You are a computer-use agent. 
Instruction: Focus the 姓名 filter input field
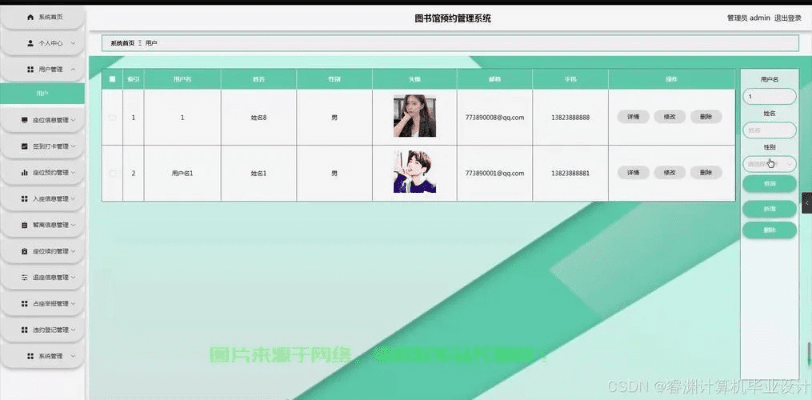pyautogui.click(x=769, y=131)
